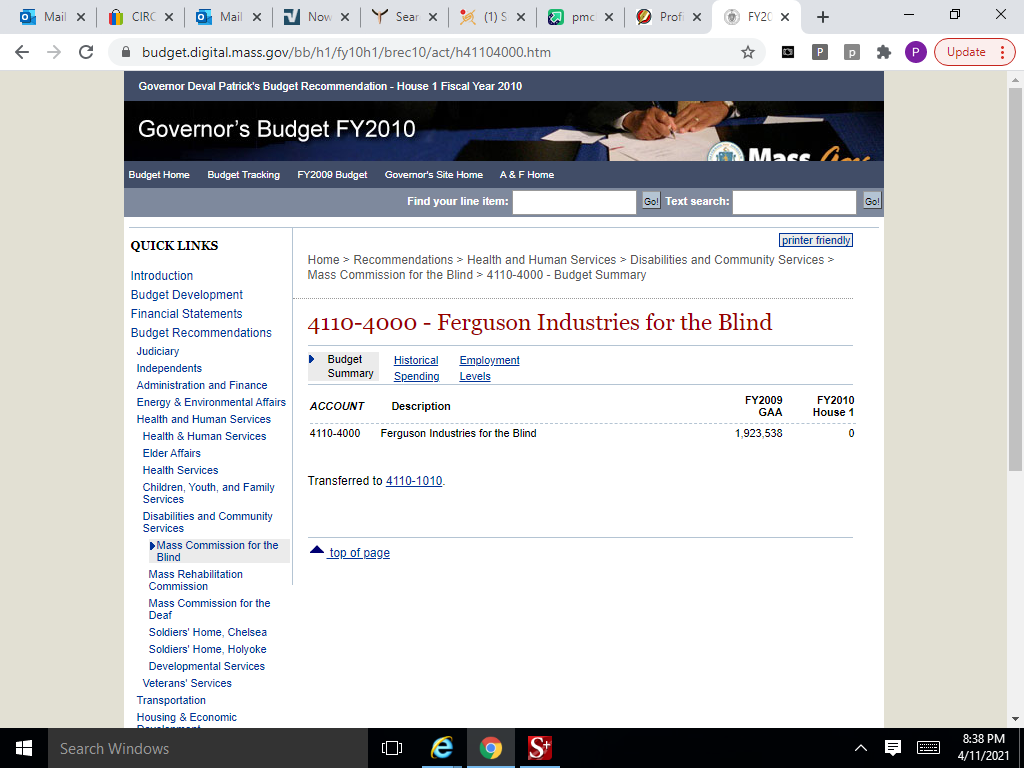The height and width of the screenshot is (768, 1024).
Task: Switch to the pmc browser tab
Action: (581, 18)
